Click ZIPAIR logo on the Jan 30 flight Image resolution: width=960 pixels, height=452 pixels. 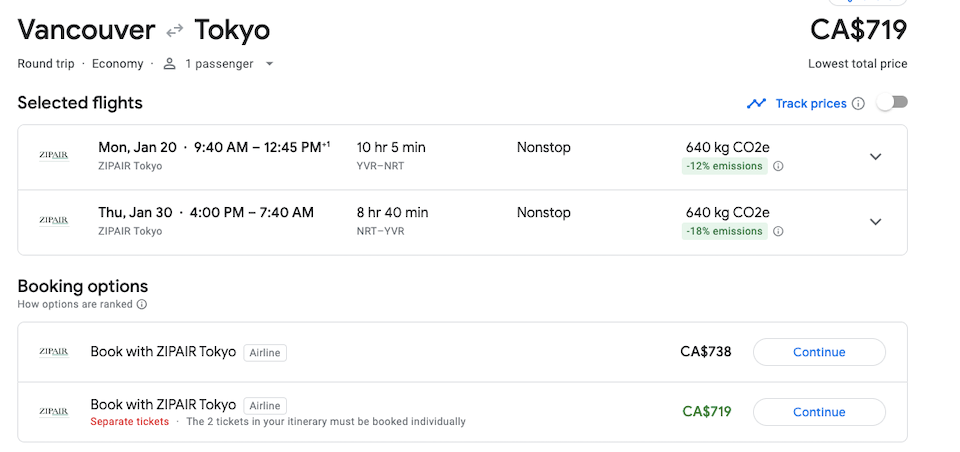pyautogui.click(x=54, y=220)
